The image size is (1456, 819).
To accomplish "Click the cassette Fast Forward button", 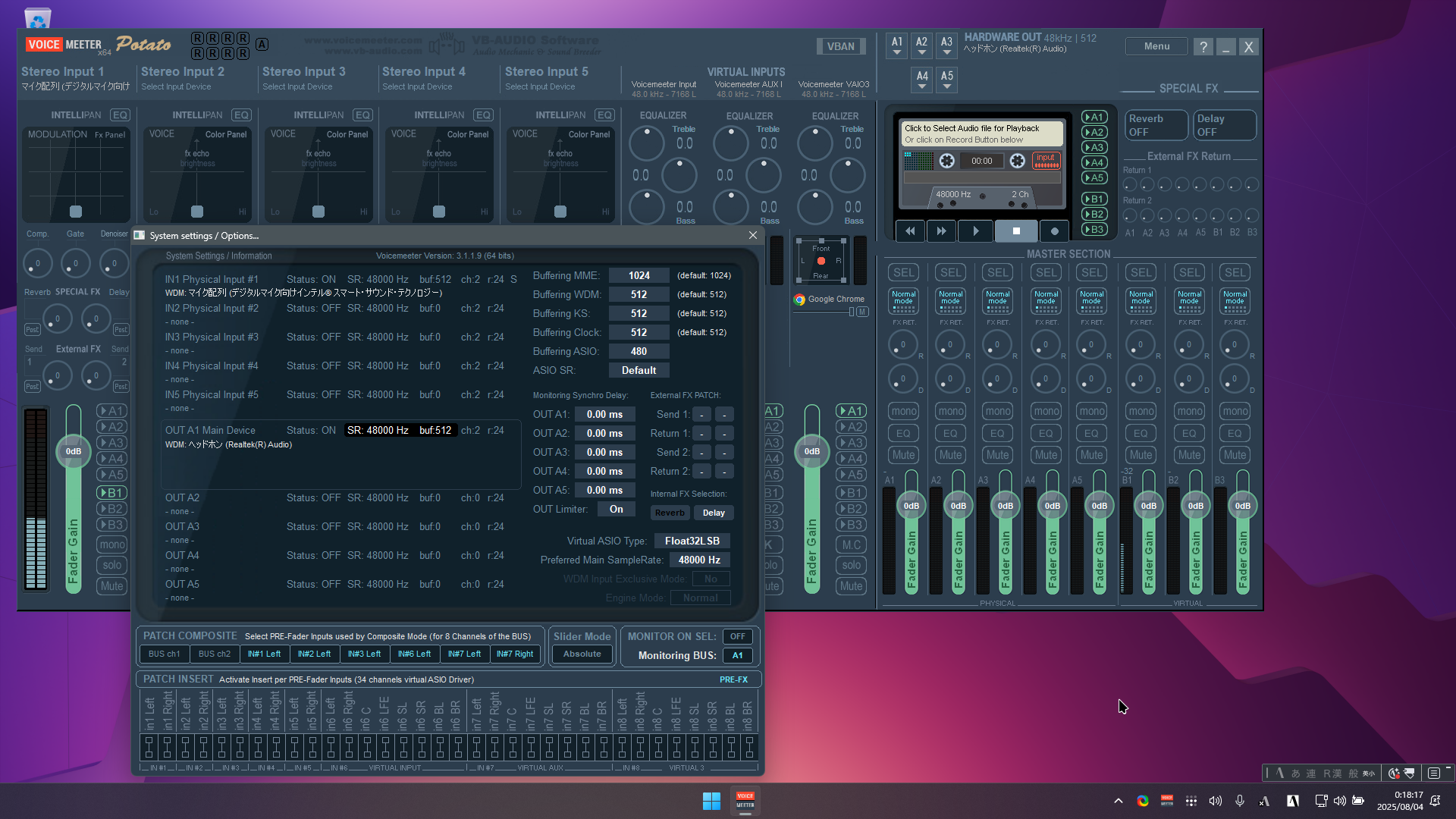I will 941,231.
